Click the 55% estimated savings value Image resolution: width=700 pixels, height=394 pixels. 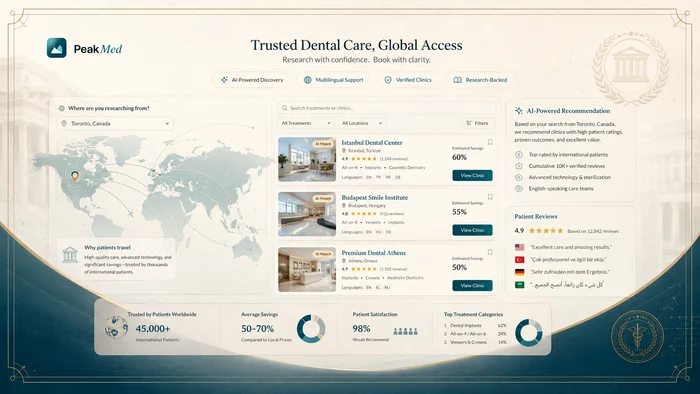pos(459,212)
